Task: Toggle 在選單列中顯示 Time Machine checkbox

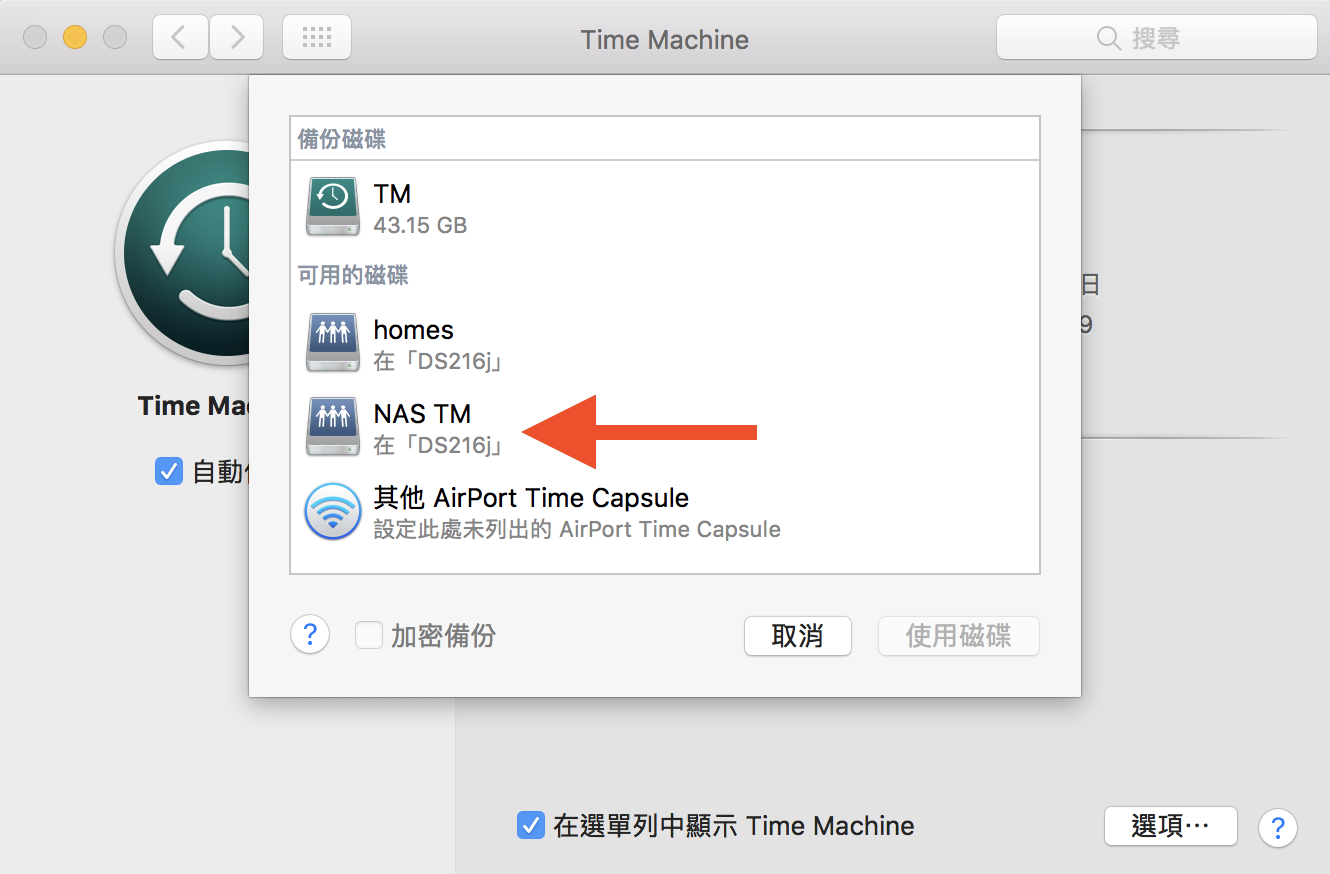Action: click(x=530, y=826)
